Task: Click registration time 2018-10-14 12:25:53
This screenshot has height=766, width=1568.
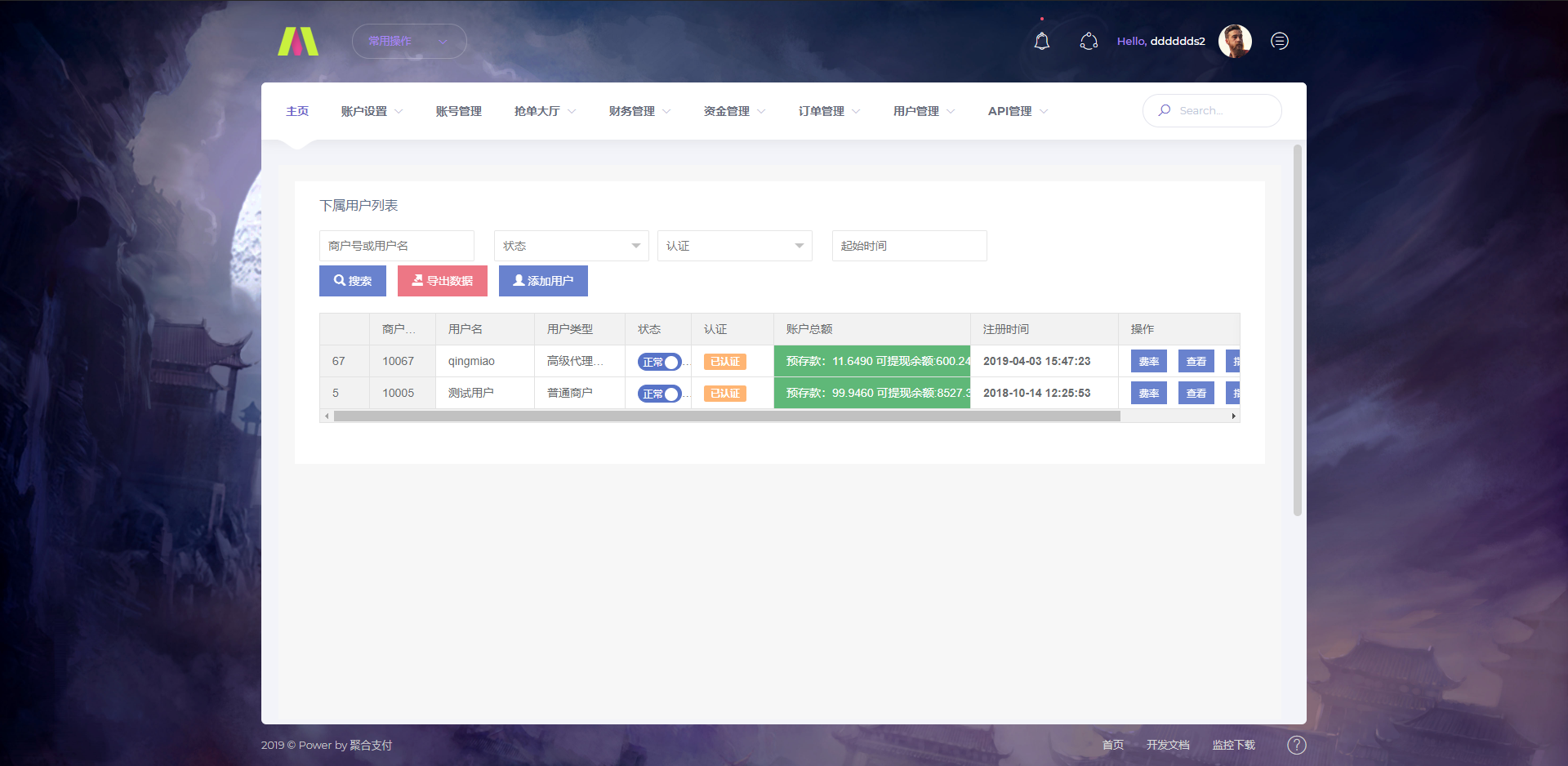Action: [1037, 393]
